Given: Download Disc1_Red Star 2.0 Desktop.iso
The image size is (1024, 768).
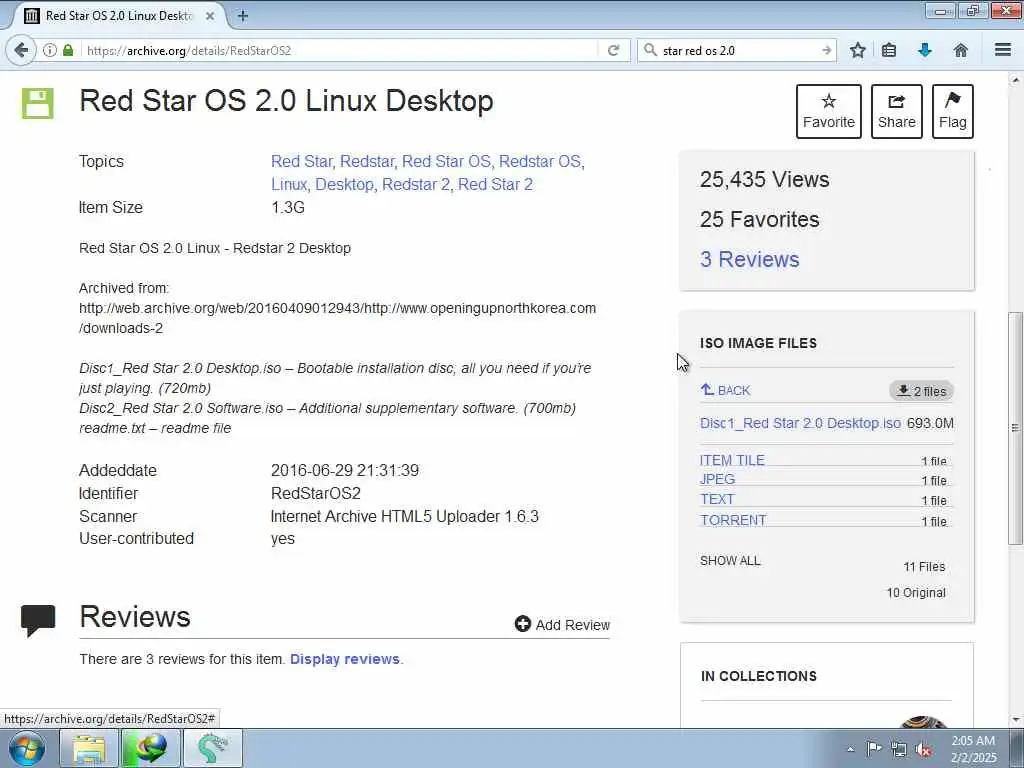Looking at the screenshot, I should coord(800,423).
